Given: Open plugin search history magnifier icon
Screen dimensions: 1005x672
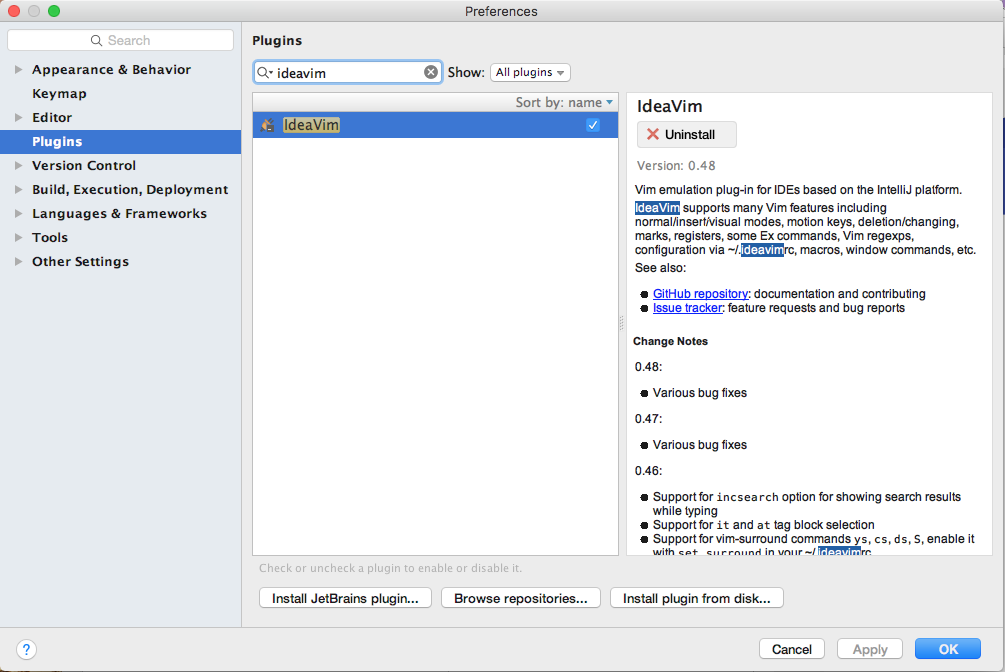Looking at the screenshot, I should click(x=264, y=72).
